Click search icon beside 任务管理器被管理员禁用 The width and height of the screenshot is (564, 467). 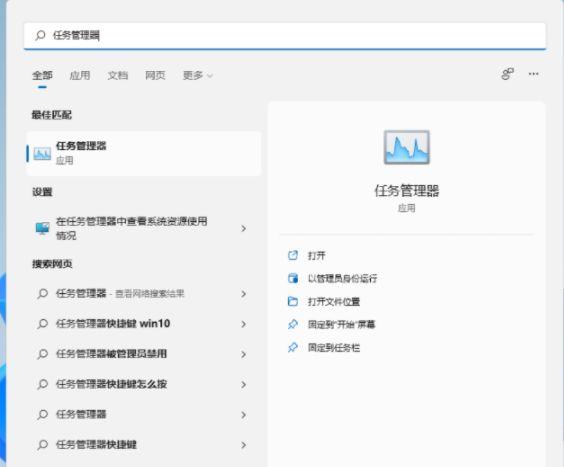click(x=42, y=354)
